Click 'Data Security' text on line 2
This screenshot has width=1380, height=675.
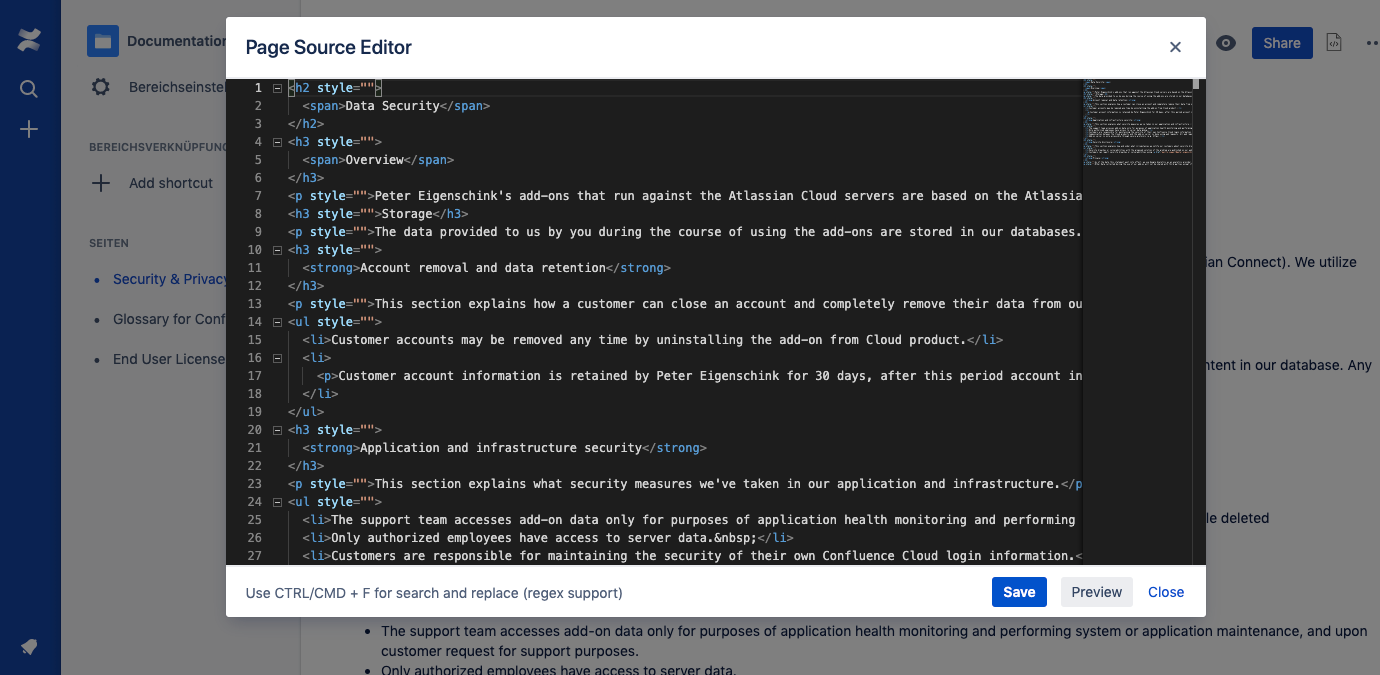tap(393, 106)
